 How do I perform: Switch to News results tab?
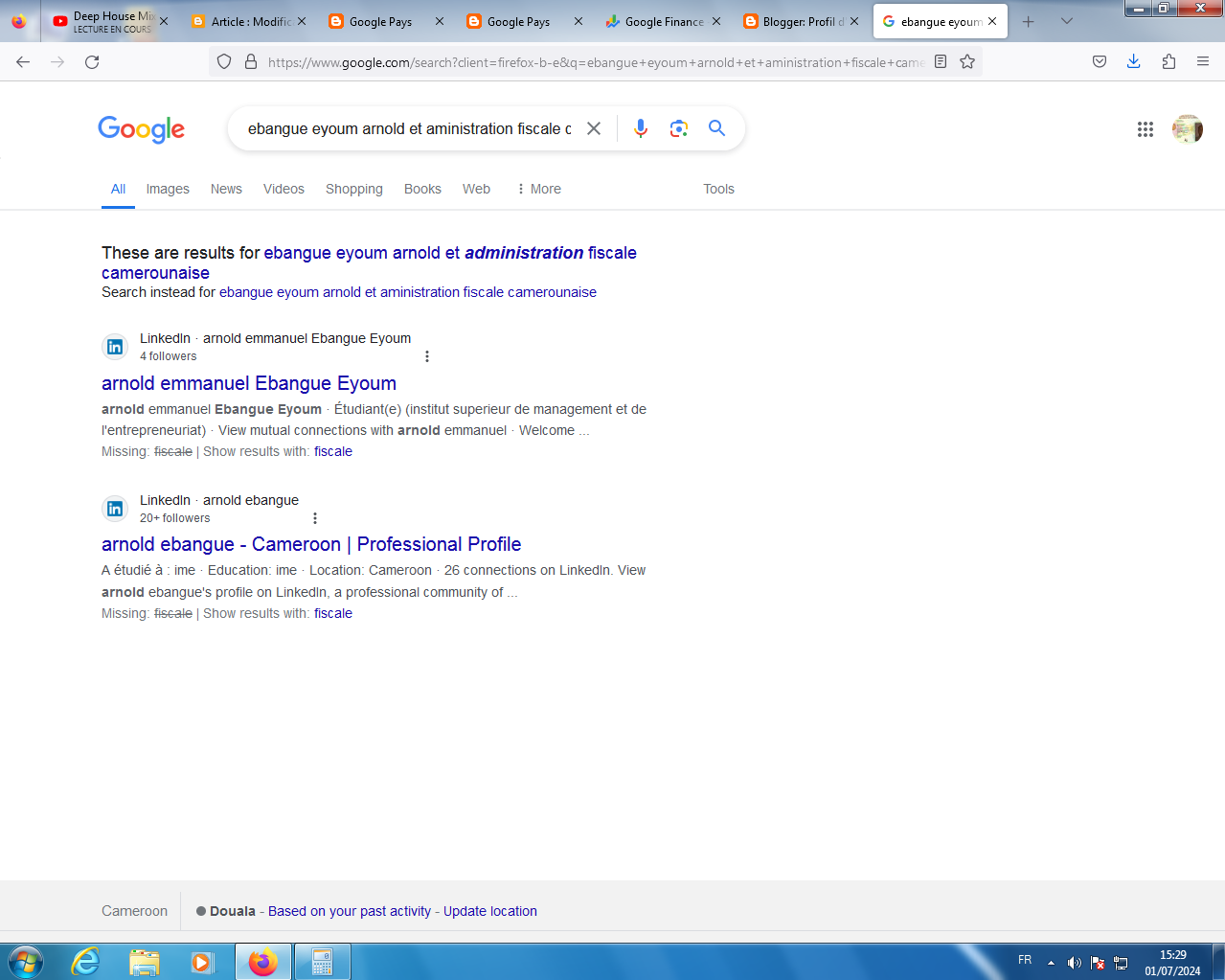[226, 189]
